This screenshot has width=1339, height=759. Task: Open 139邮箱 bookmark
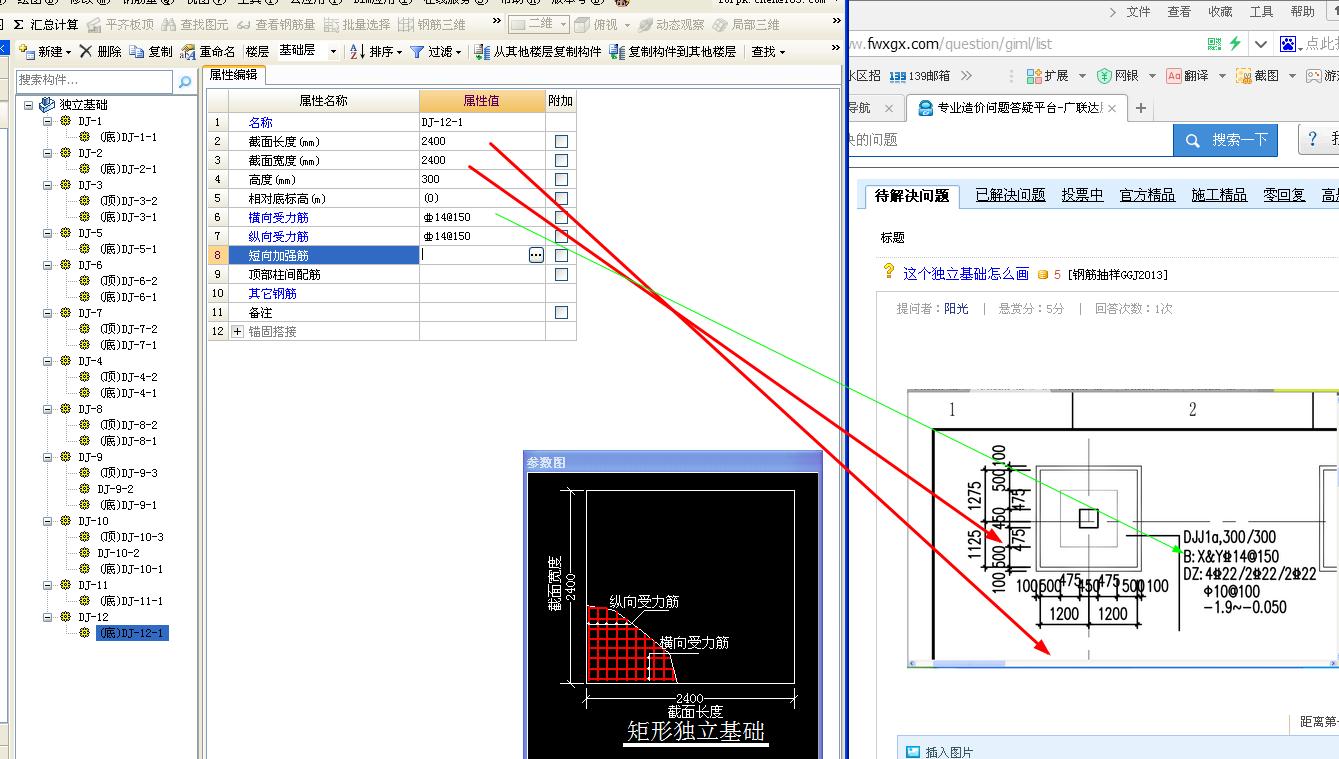click(919, 75)
